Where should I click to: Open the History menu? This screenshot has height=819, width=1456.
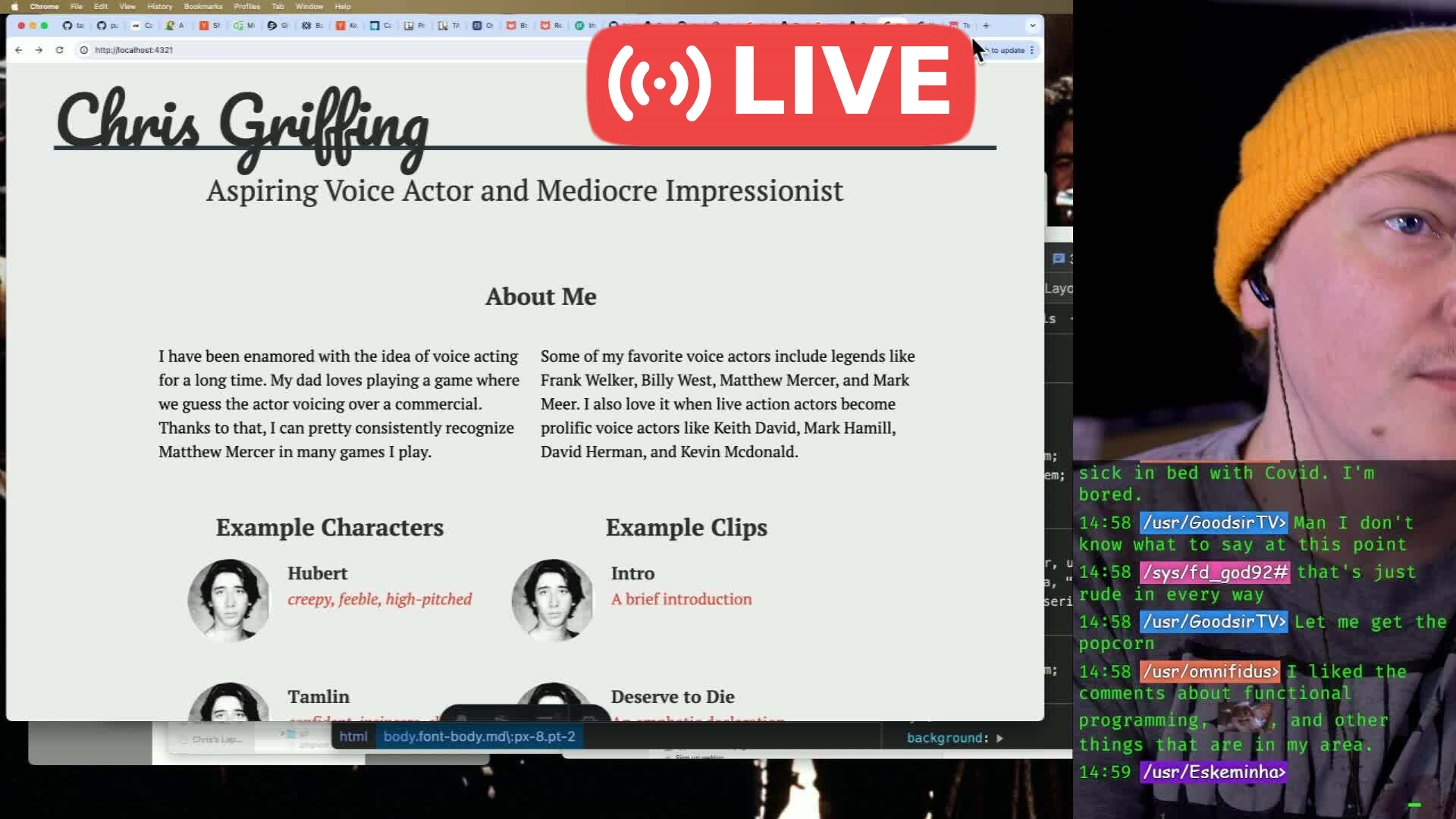click(159, 6)
